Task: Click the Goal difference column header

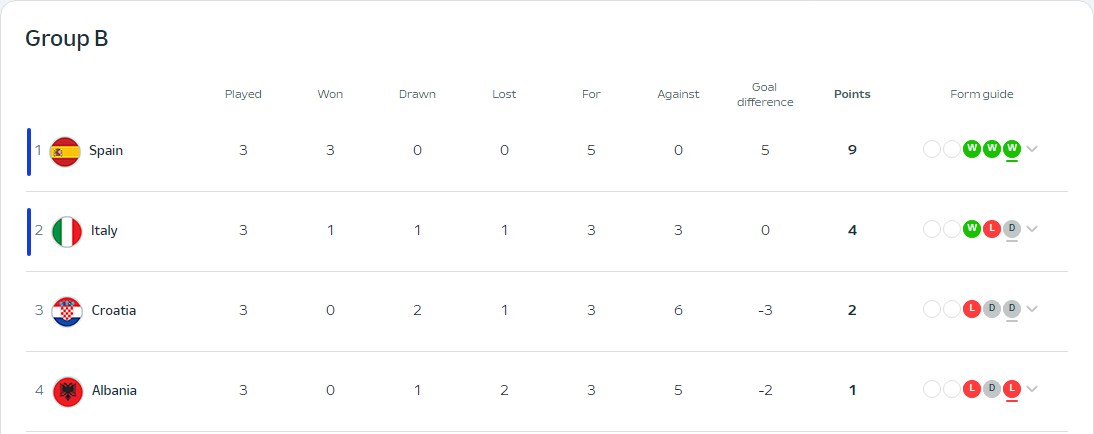Action: pos(765,94)
